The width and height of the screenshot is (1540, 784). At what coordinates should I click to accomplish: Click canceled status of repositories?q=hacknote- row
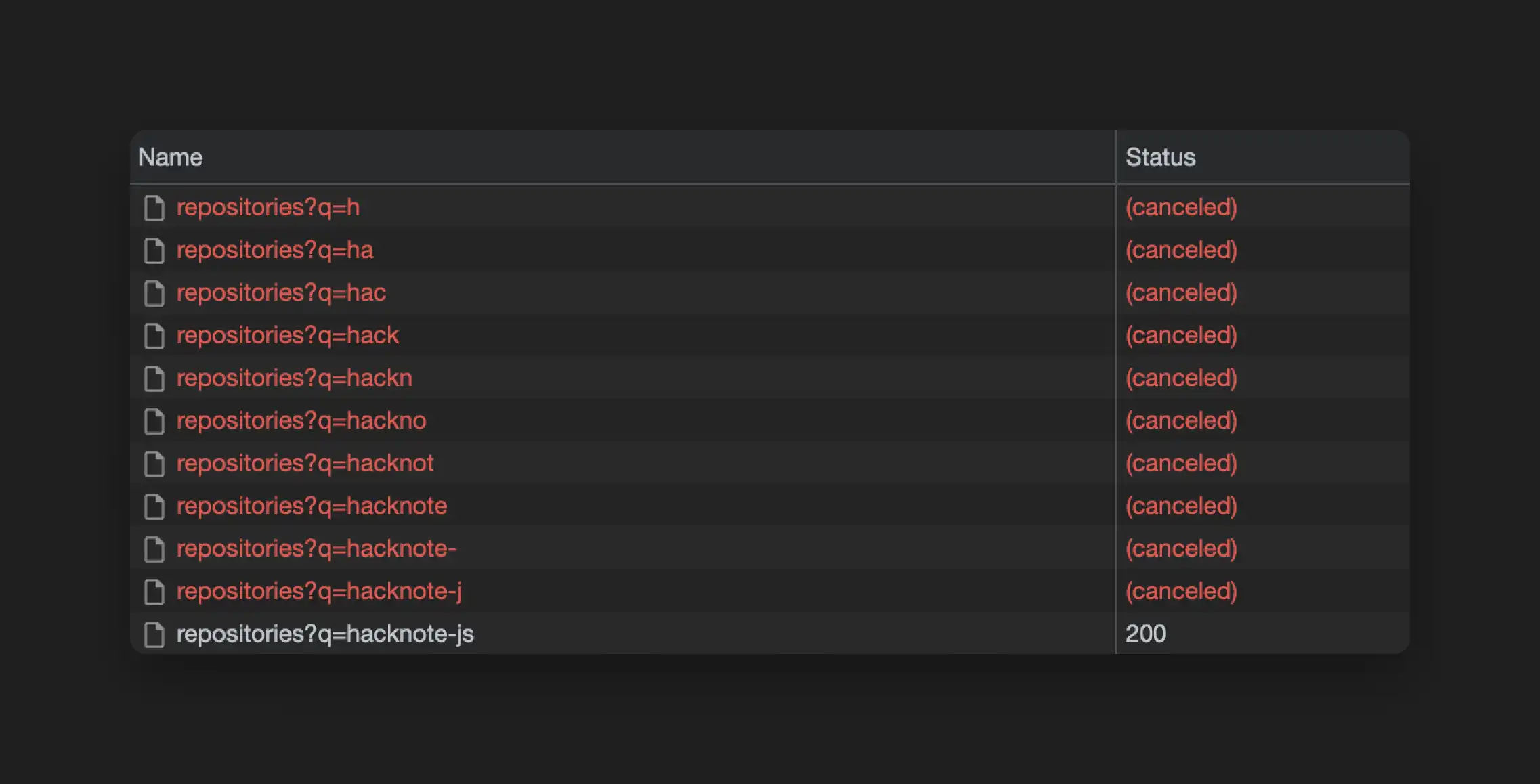point(1181,548)
